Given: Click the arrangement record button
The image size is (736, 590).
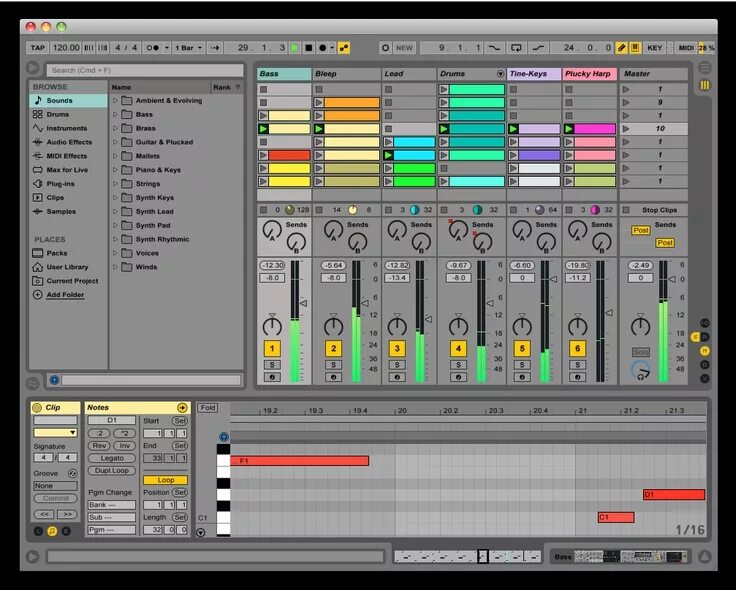Looking at the screenshot, I should point(322,47).
